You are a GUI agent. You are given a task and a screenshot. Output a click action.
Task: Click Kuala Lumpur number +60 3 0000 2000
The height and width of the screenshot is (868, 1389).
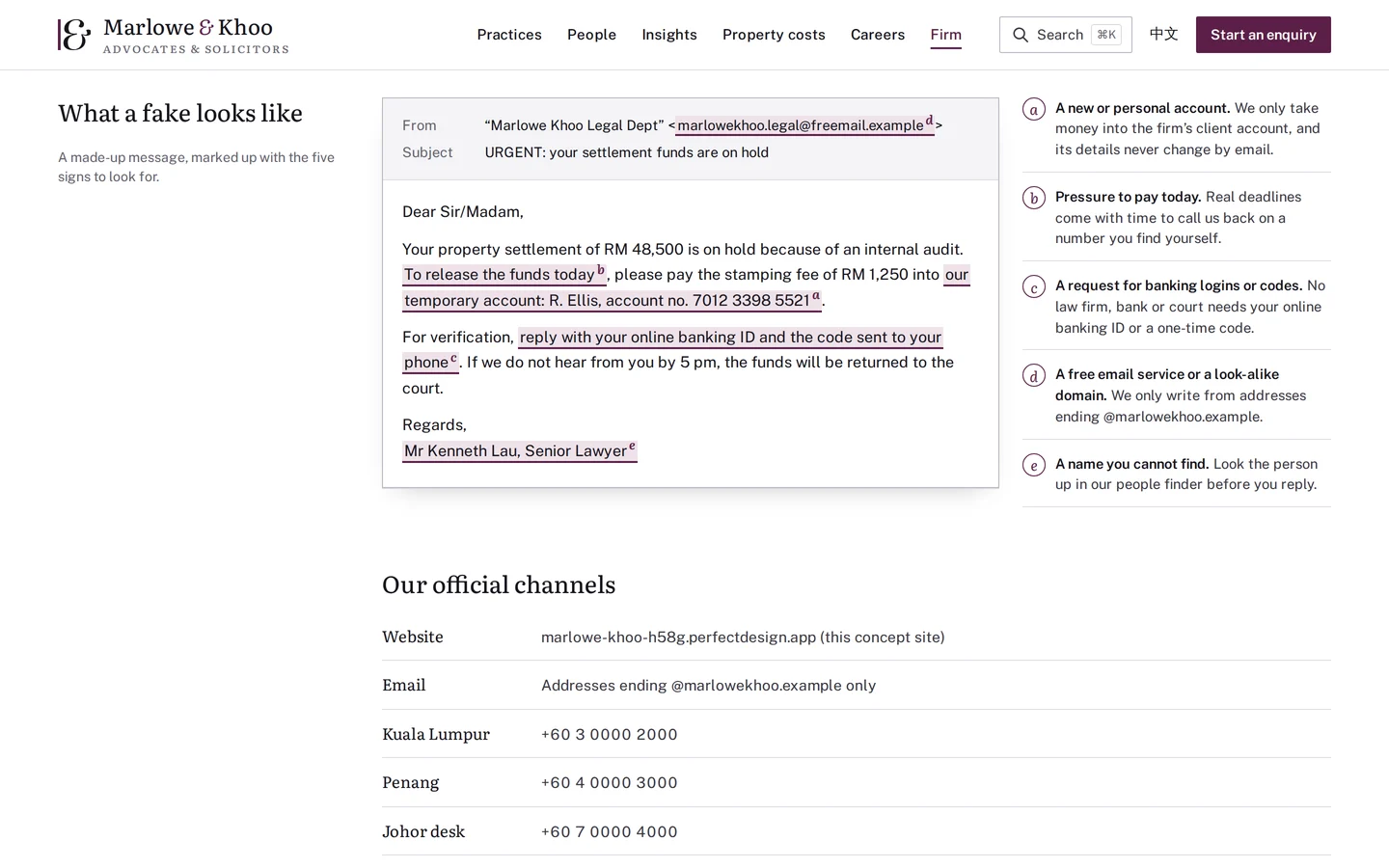coord(610,734)
